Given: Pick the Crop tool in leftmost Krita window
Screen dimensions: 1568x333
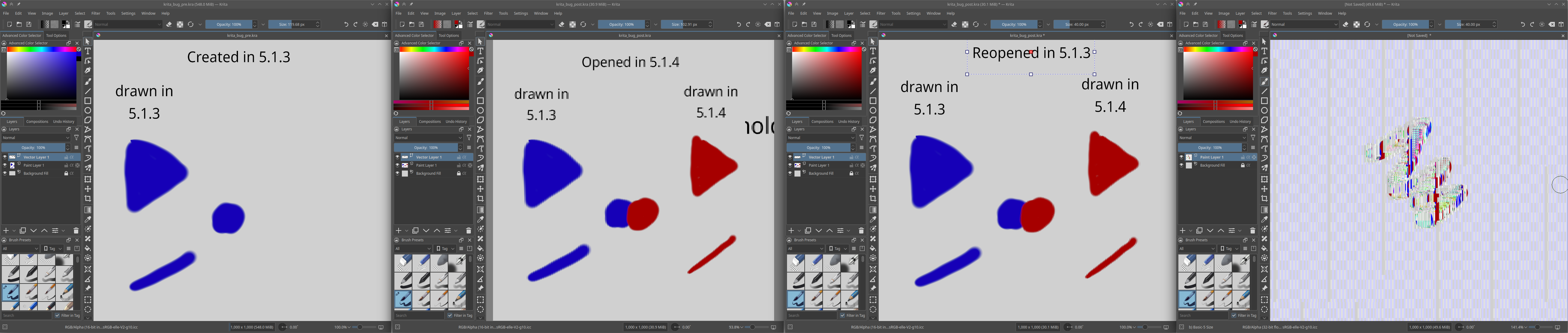Looking at the screenshot, I should (88, 198).
